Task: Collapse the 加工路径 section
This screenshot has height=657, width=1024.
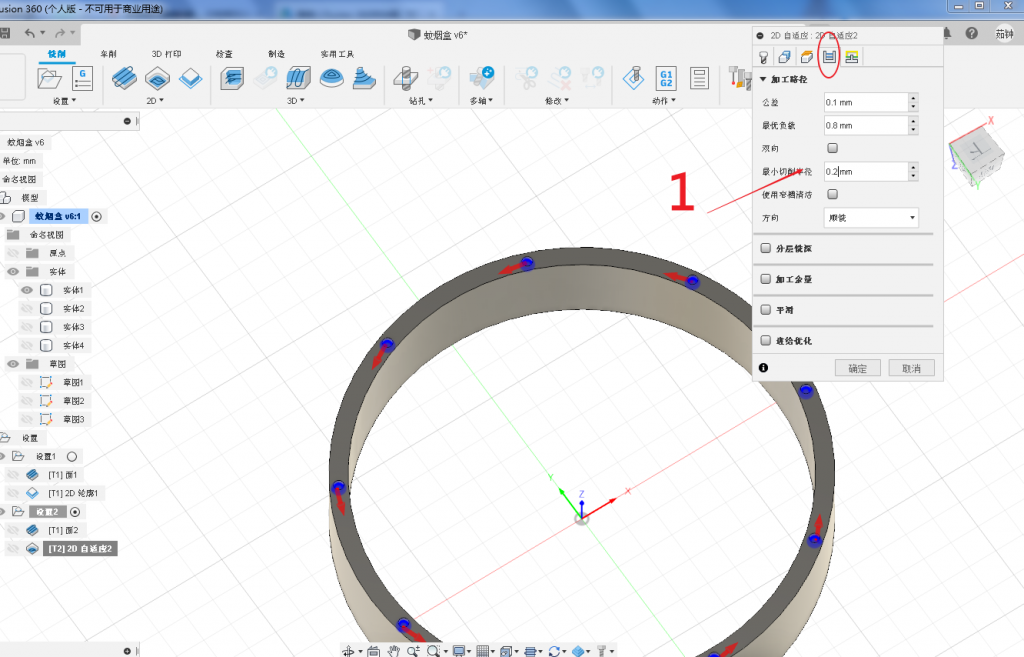Action: (763, 79)
